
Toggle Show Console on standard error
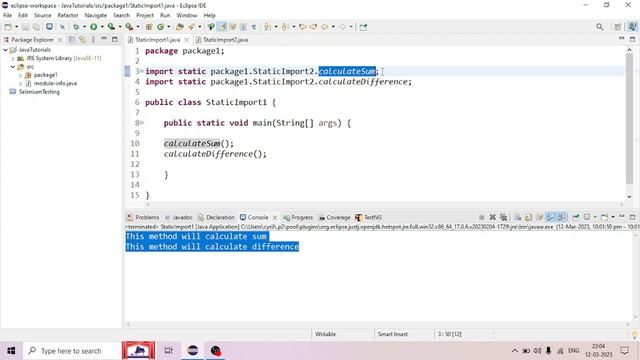(x=562, y=217)
